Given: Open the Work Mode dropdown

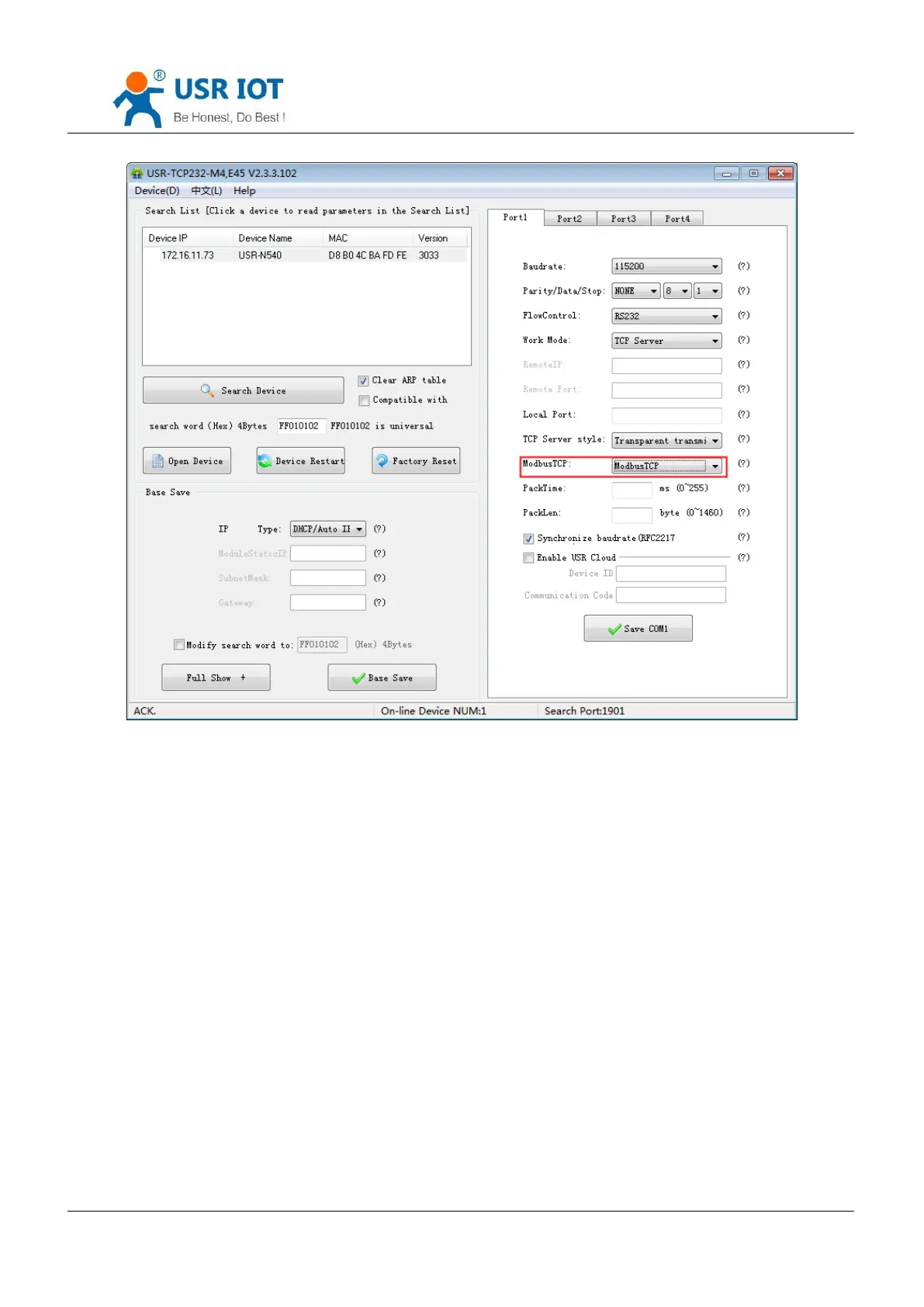Looking at the screenshot, I should tap(666, 341).
